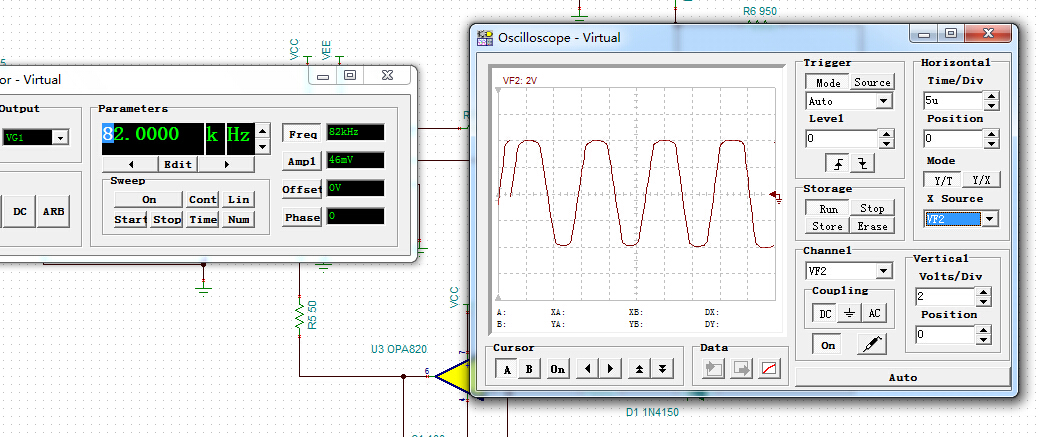Switch horizontal mode to Y/T

[x=943, y=180]
